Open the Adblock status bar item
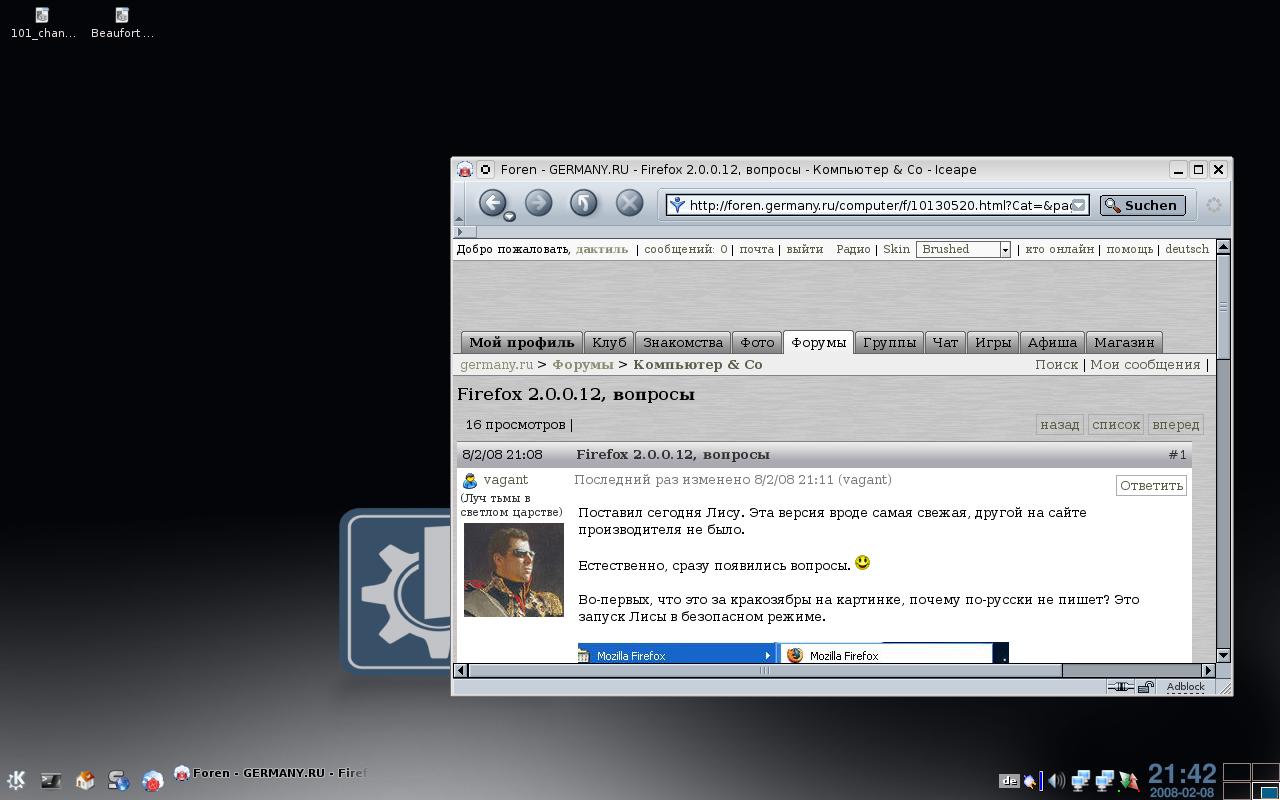The image size is (1280, 800). click(x=1185, y=687)
